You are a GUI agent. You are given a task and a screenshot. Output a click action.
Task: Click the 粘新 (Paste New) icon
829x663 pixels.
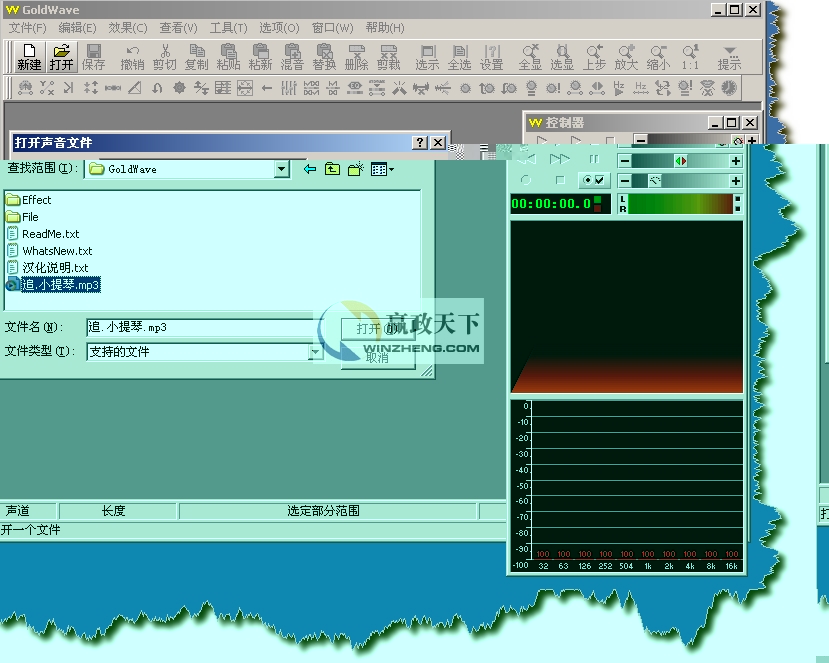(x=260, y=57)
